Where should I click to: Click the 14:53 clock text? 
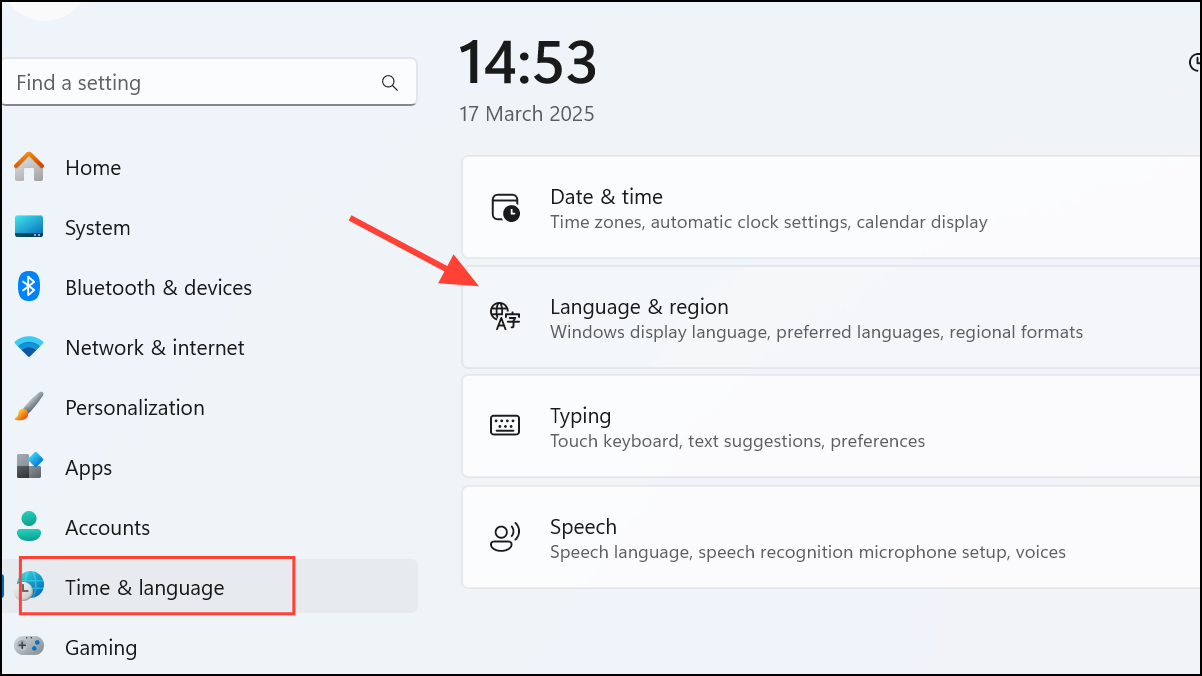[x=527, y=63]
